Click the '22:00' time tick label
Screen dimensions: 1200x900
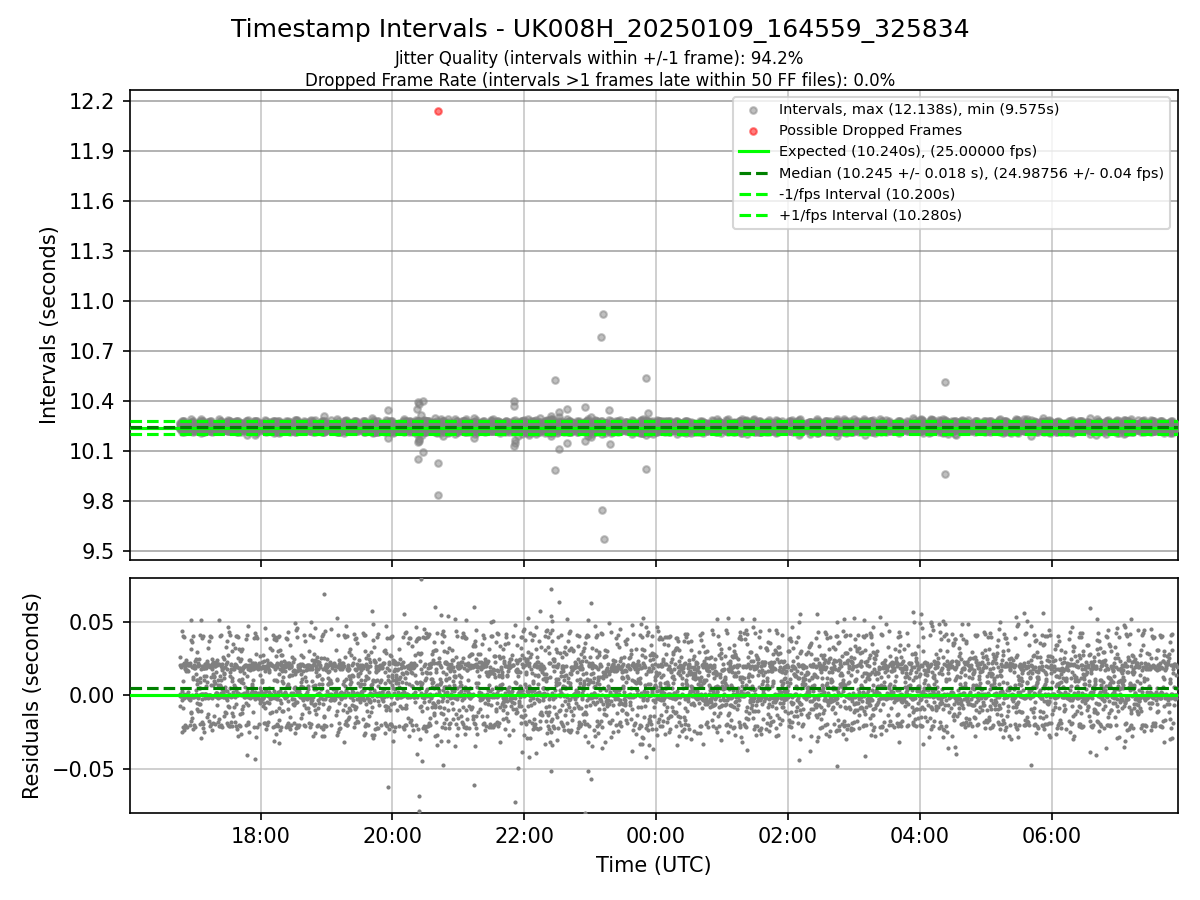(x=524, y=835)
